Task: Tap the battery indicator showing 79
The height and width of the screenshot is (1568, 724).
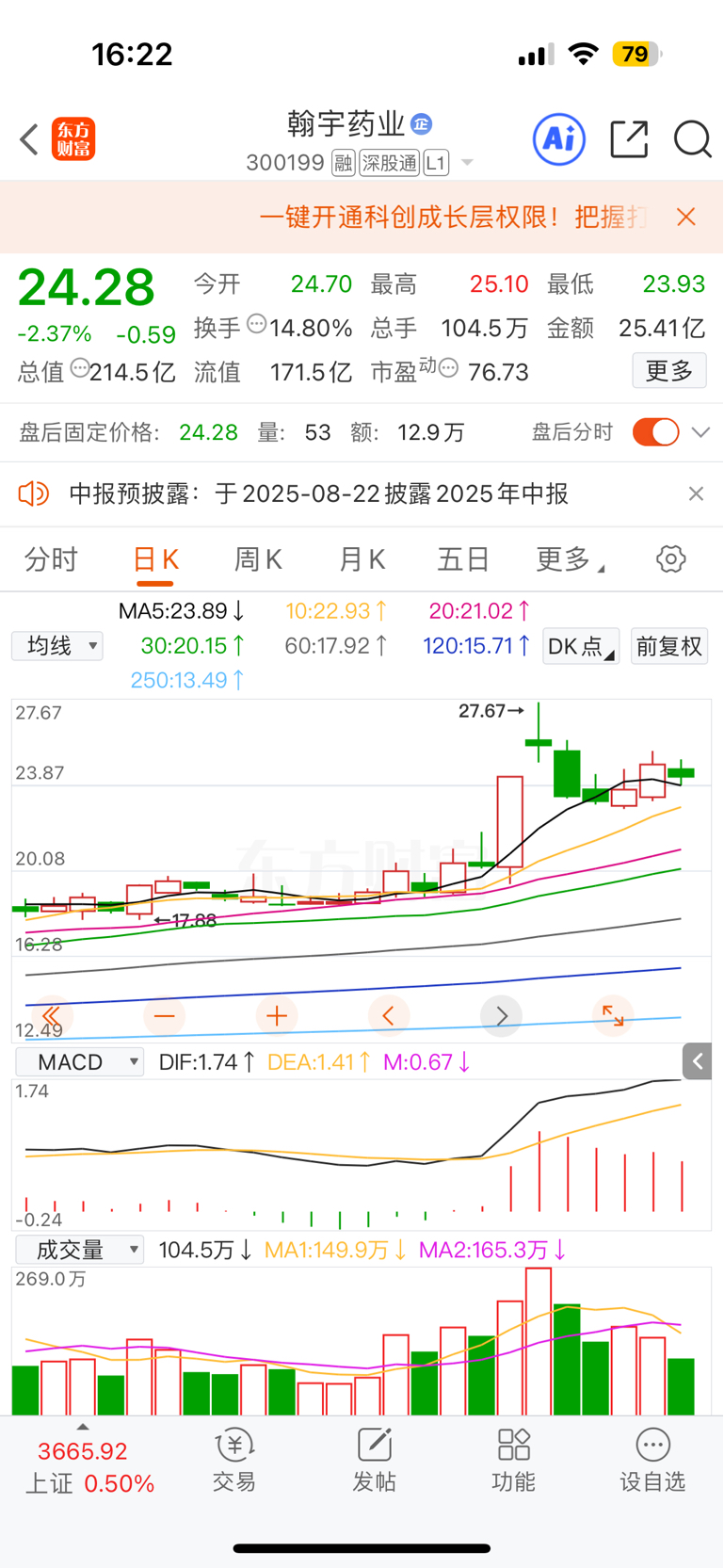Action: 636,55
